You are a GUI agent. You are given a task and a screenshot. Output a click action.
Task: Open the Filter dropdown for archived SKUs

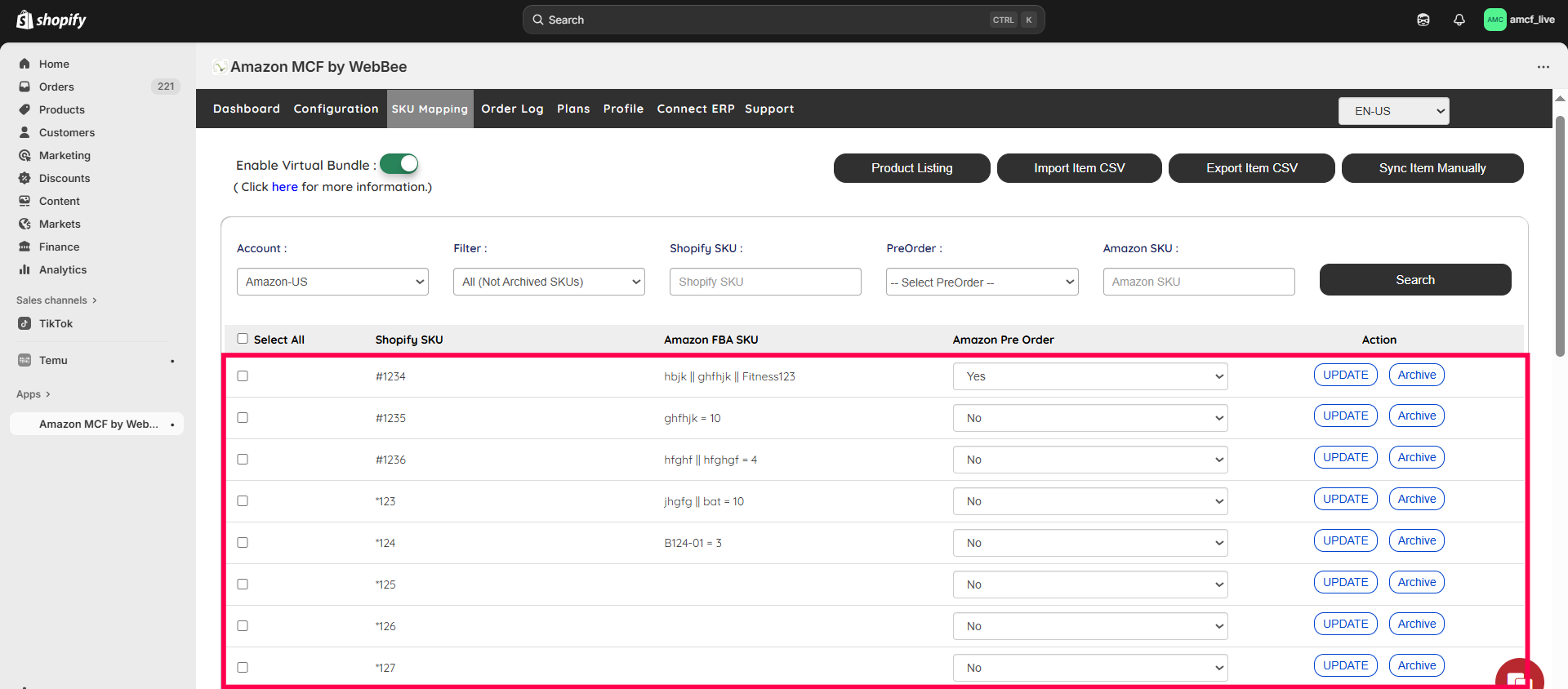[x=549, y=282]
